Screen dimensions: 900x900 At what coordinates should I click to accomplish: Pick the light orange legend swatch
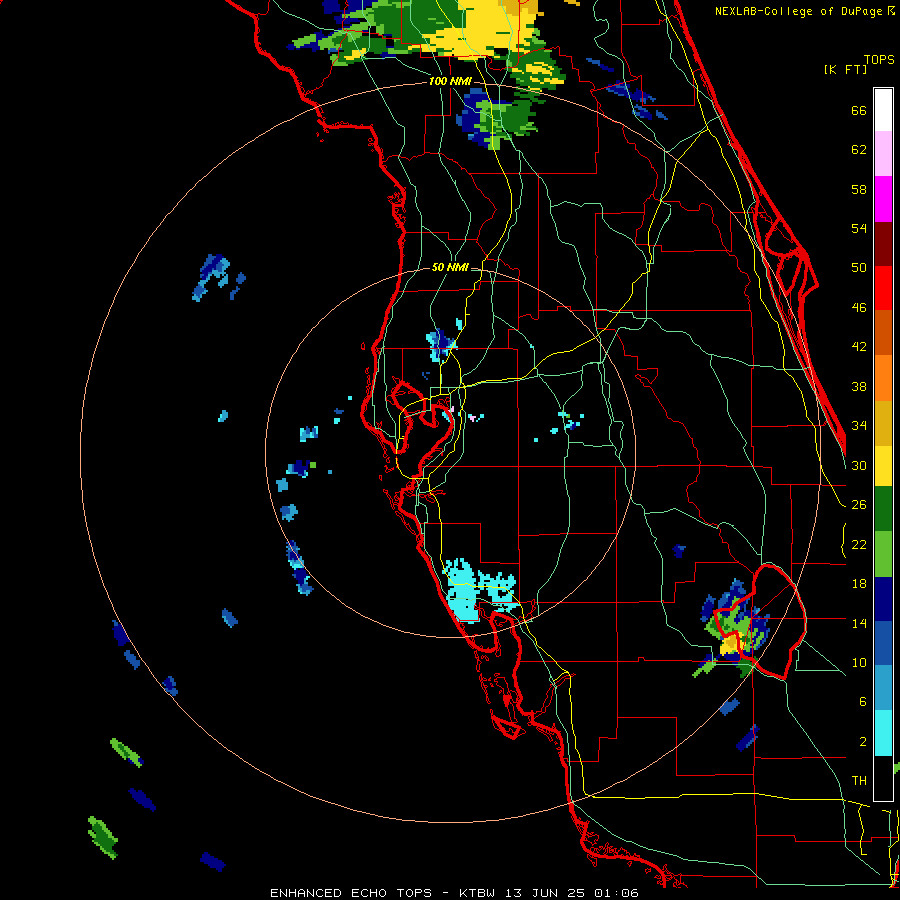pos(883,378)
